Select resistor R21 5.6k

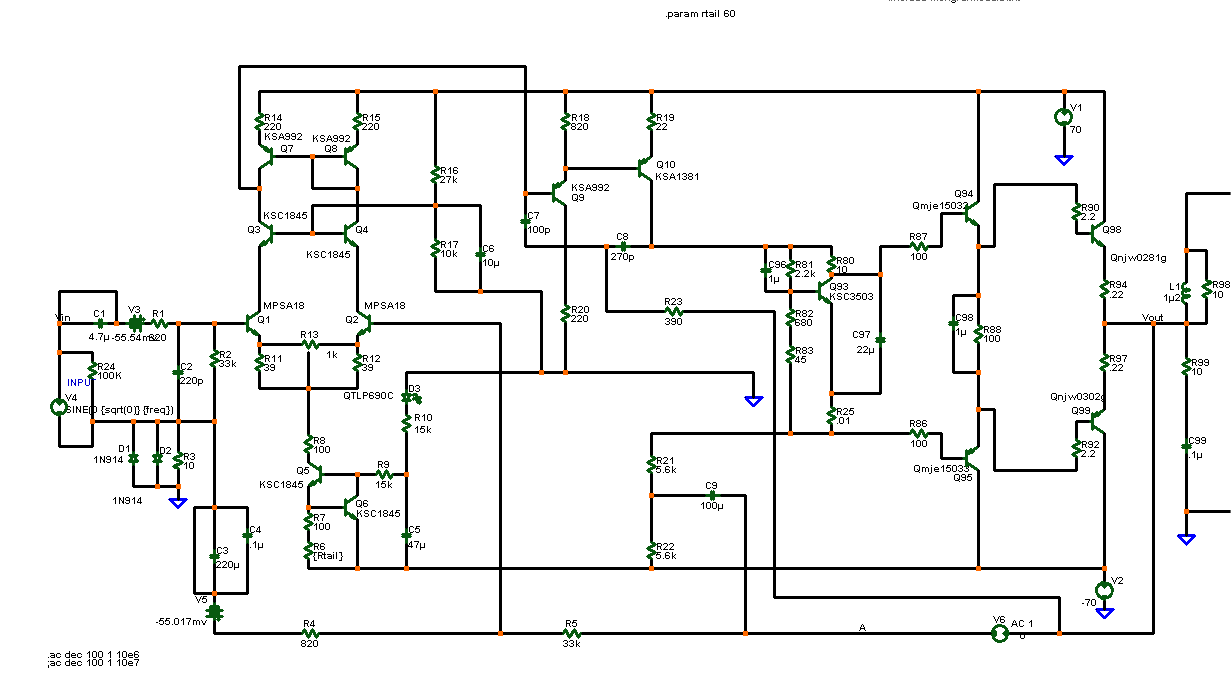click(651, 463)
